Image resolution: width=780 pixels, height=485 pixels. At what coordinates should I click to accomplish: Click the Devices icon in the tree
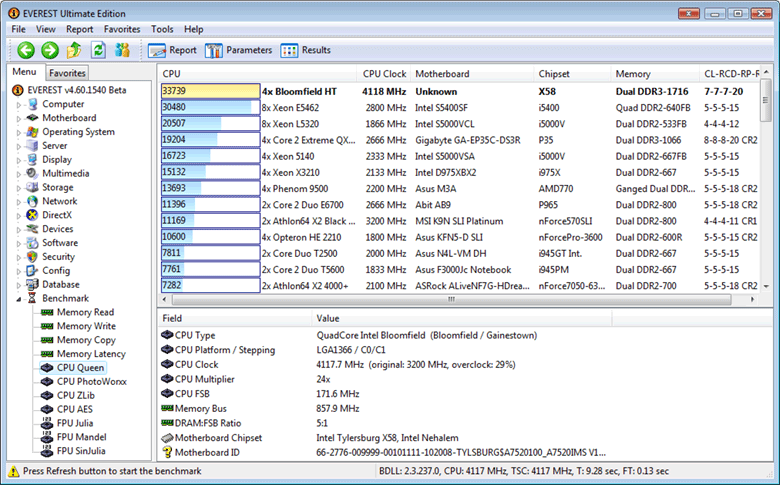click(x=33, y=229)
